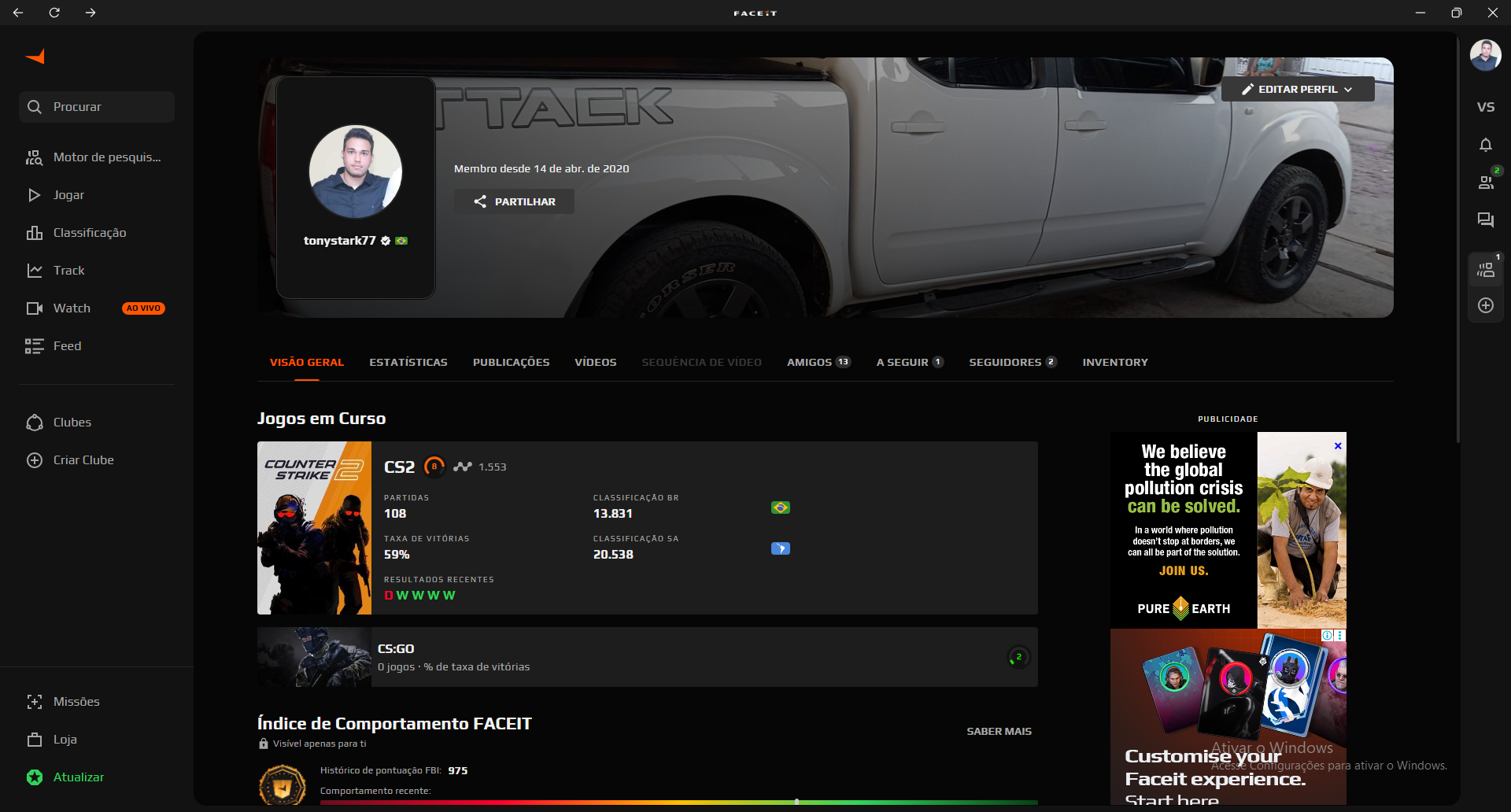
Task: Open the Counter-Strike 2 game thumbnail
Action: pyautogui.click(x=314, y=528)
